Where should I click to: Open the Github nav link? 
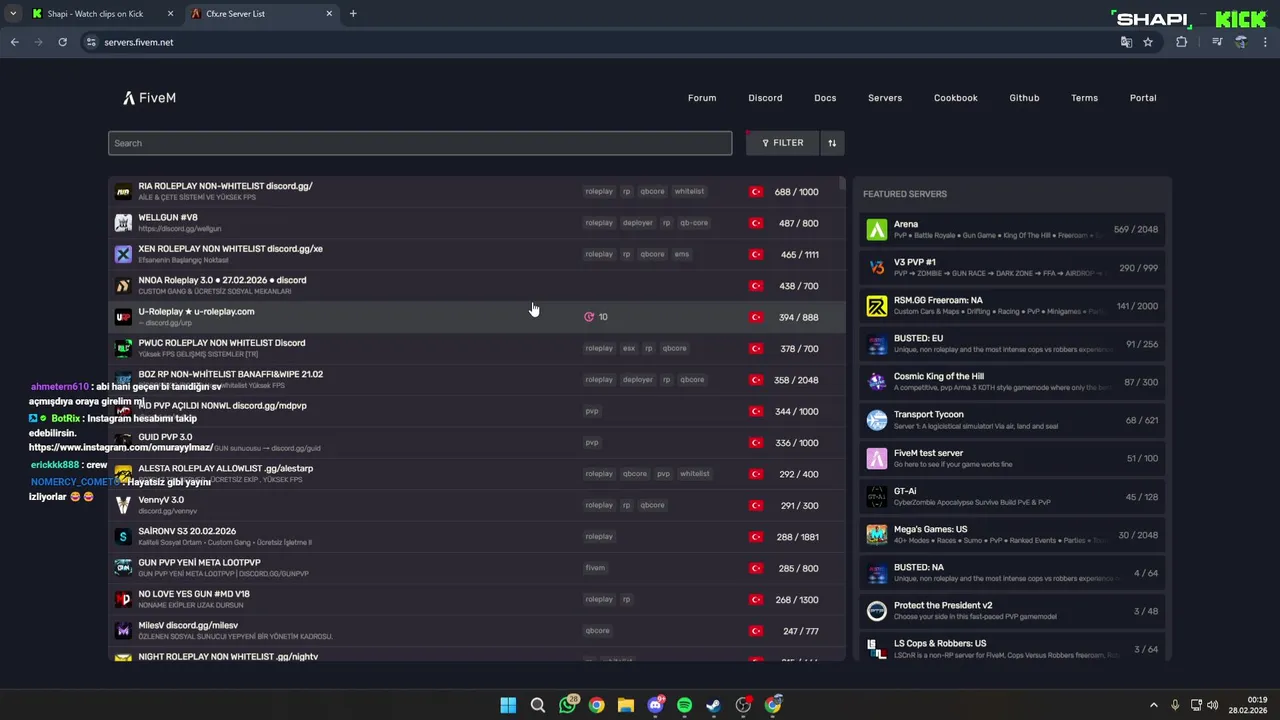pos(1024,98)
